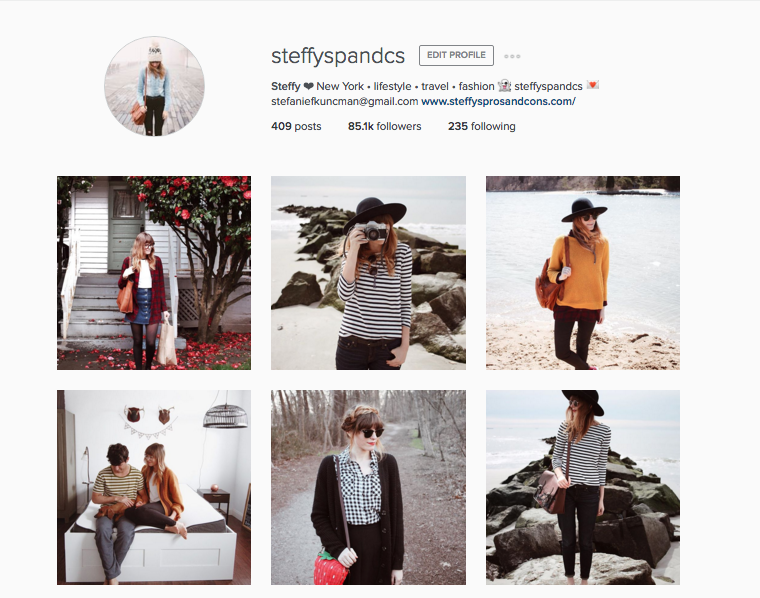
Task: Open photo of couple sitting on bed
Action: 154,487
